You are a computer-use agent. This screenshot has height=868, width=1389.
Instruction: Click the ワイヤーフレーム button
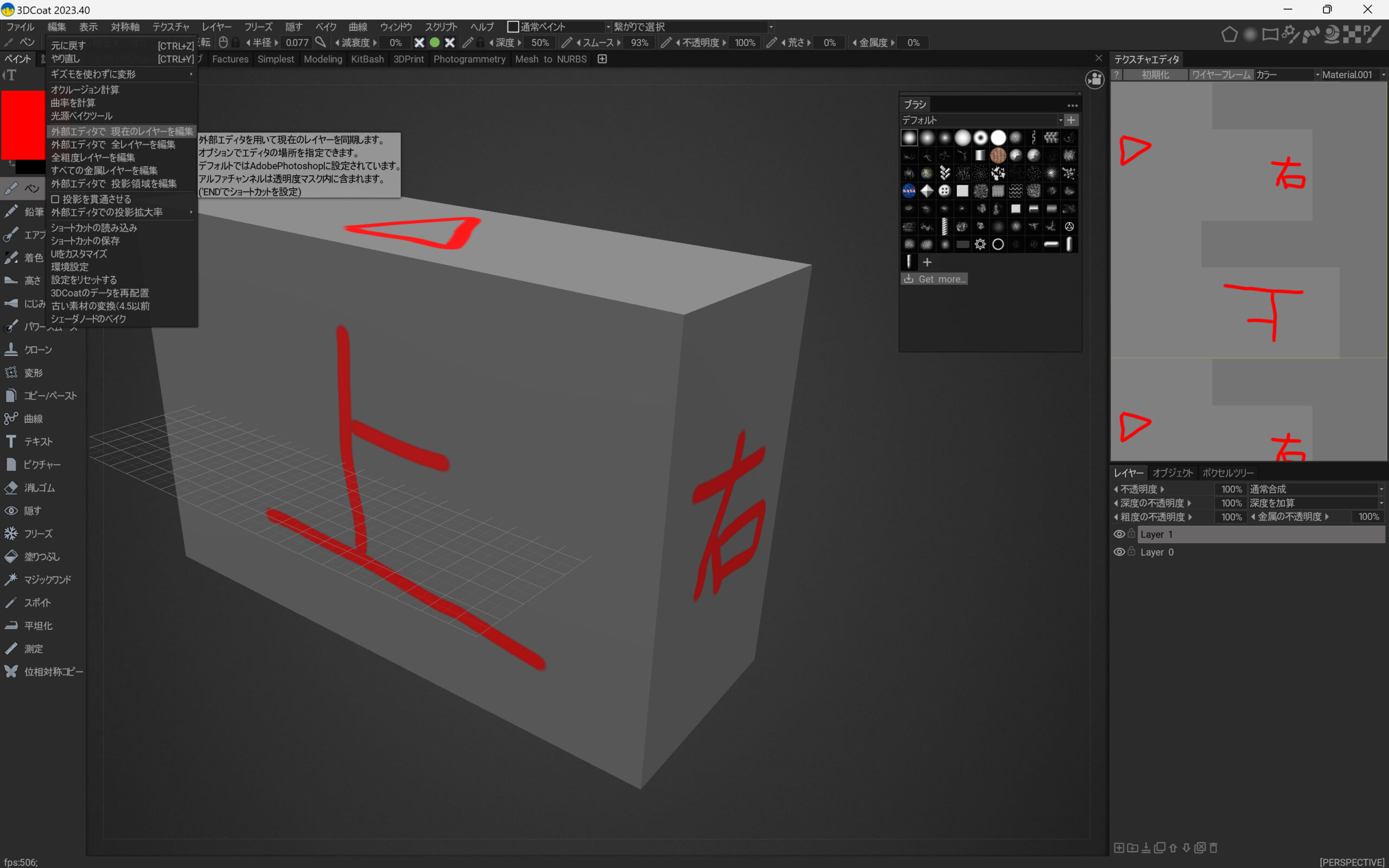tap(1220, 75)
